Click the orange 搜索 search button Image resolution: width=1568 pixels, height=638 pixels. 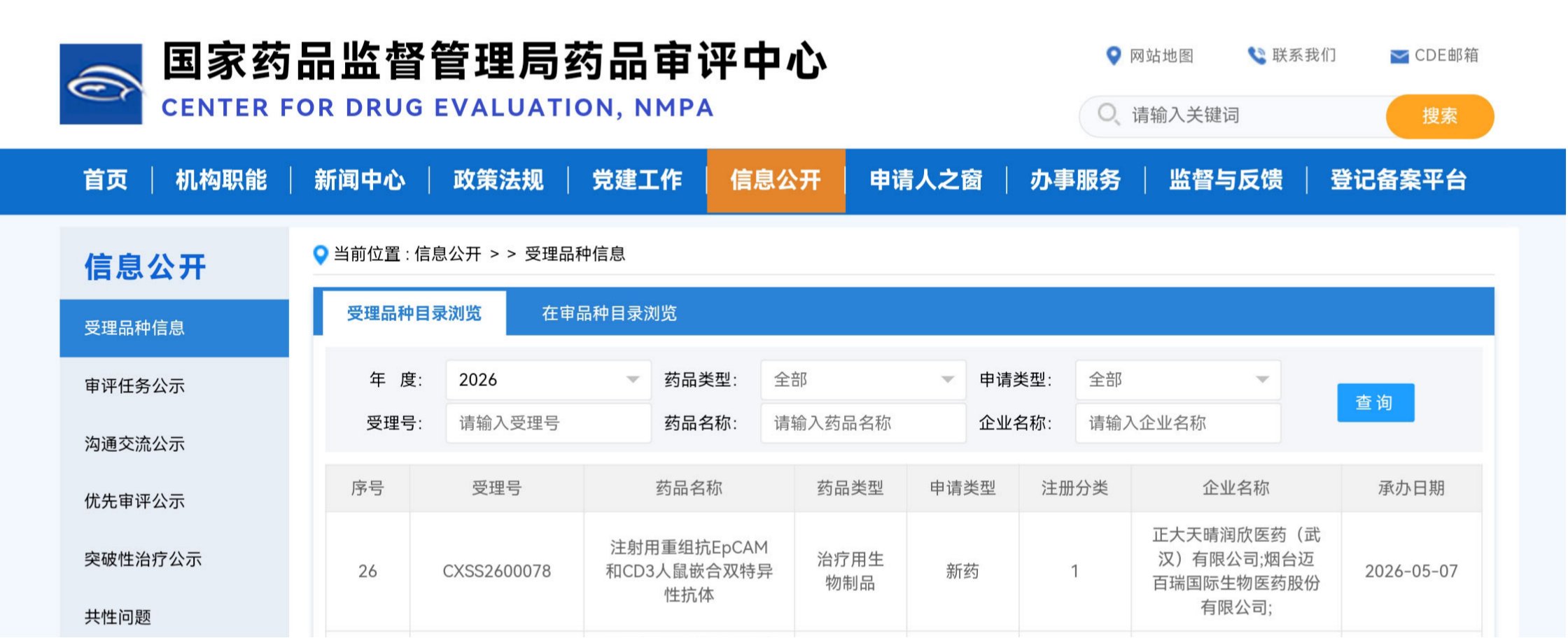pyautogui.click(x=1440, y=116)
